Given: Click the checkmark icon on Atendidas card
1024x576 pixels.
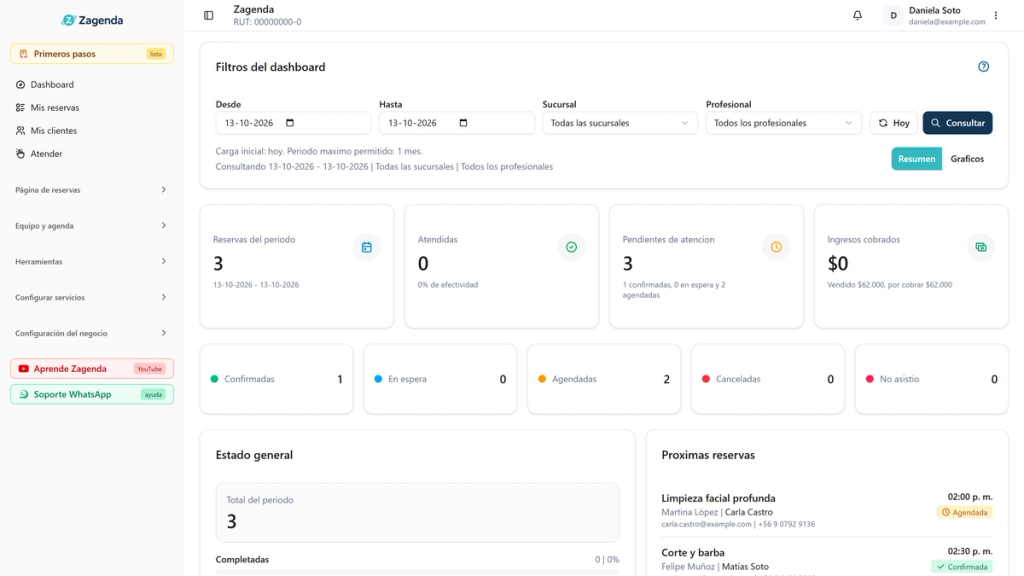Looking at the screenshot, I should pyautogui.click(x=571, y=247).
